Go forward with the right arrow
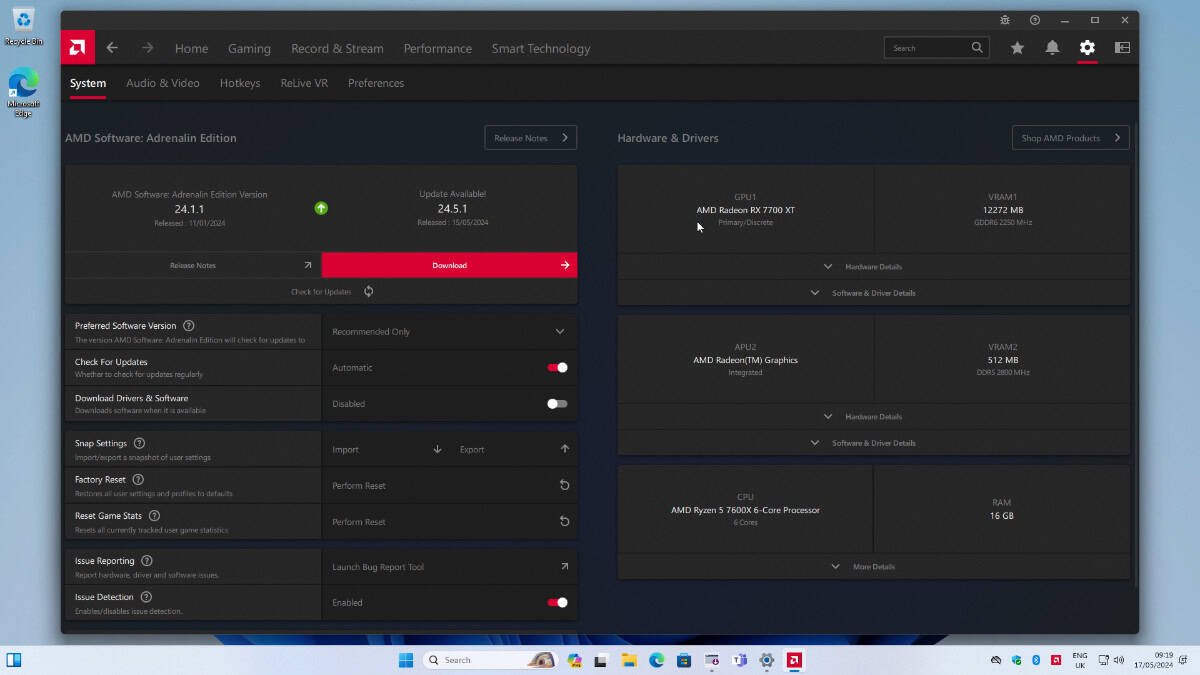This screenshot has width=1200, height=675. click(x=148, y=47)
